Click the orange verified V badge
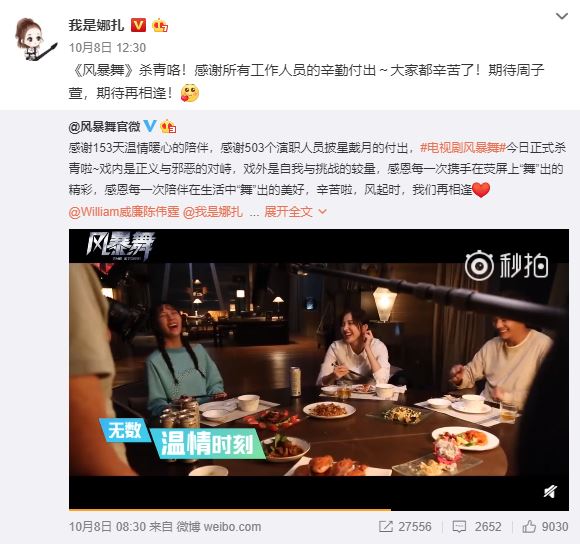Screen dimensions: 580x552 [138, 25]
